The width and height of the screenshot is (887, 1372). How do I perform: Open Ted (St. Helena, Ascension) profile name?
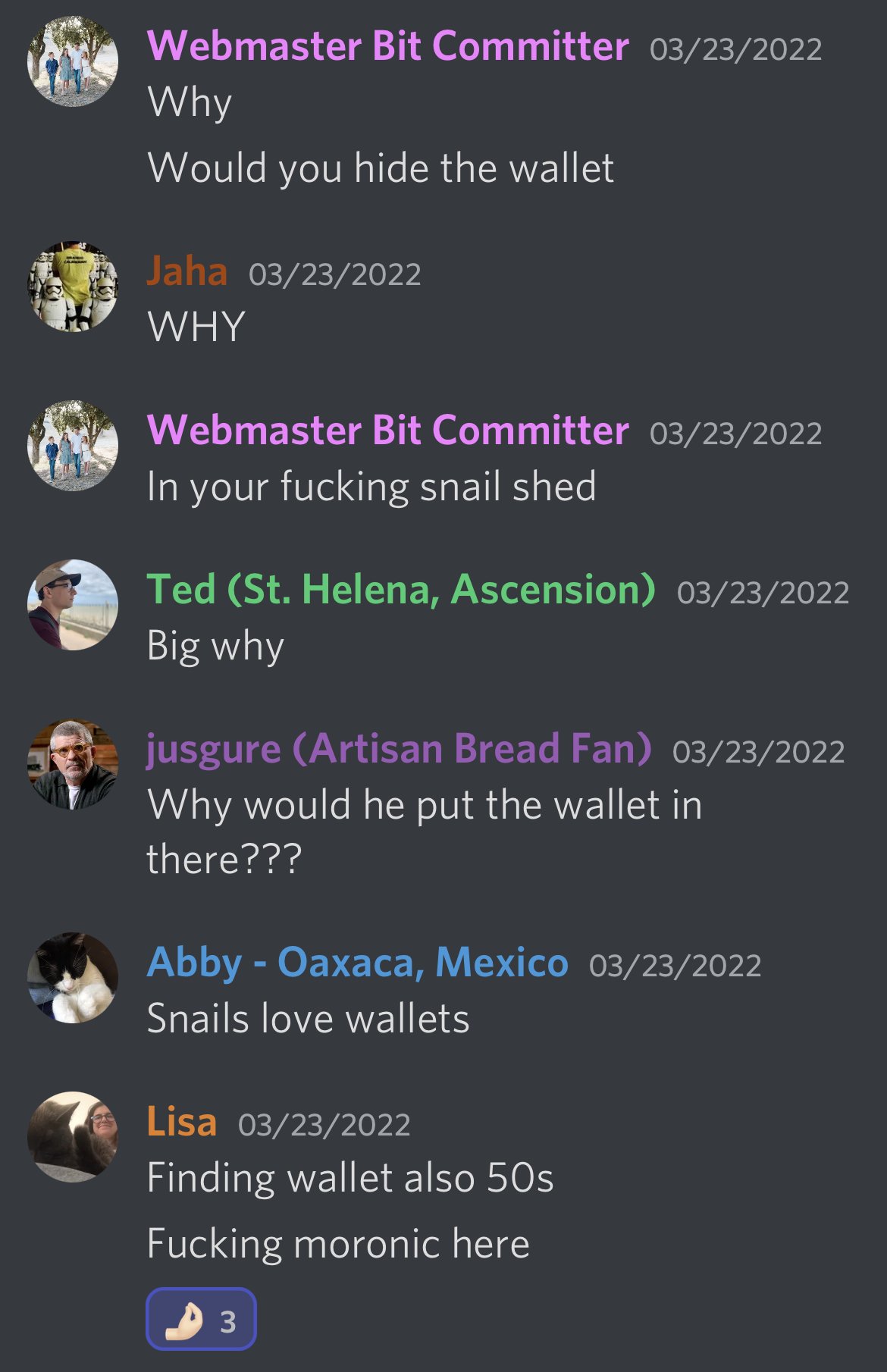(x=401, y=589)
